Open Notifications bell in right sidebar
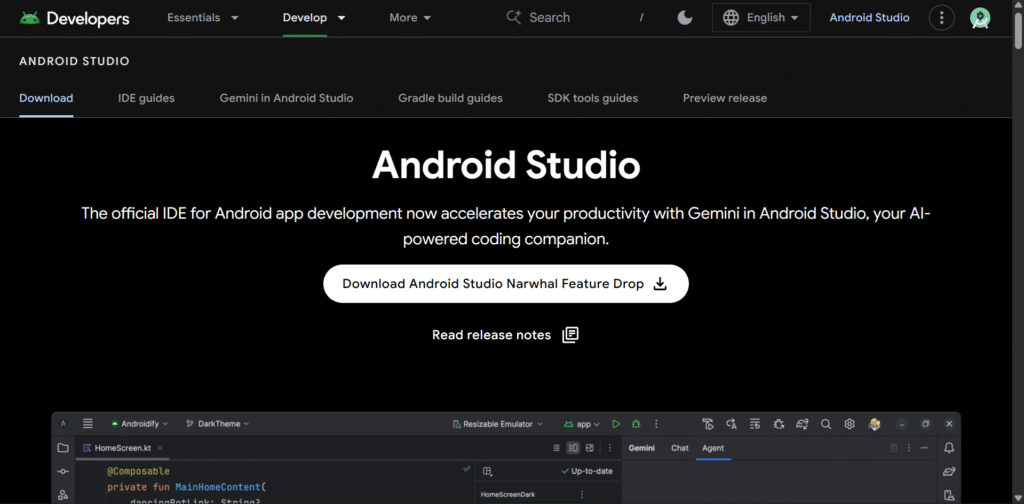Image resolution: width=1024 pixels, height=504 pixels. 949,448
